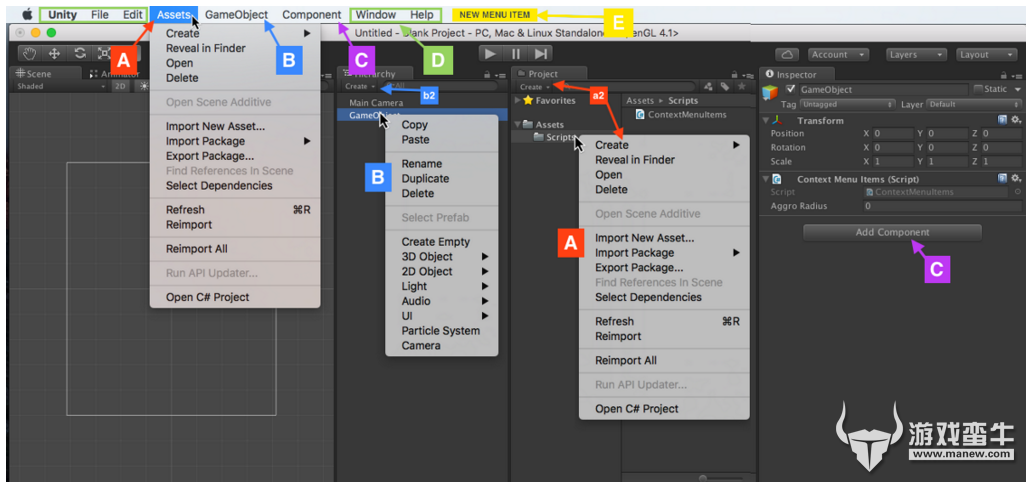Image resolution: width=1032 pixels, height=485 pixels.
Task: Open the Unity menu
Action: (63, 14)
